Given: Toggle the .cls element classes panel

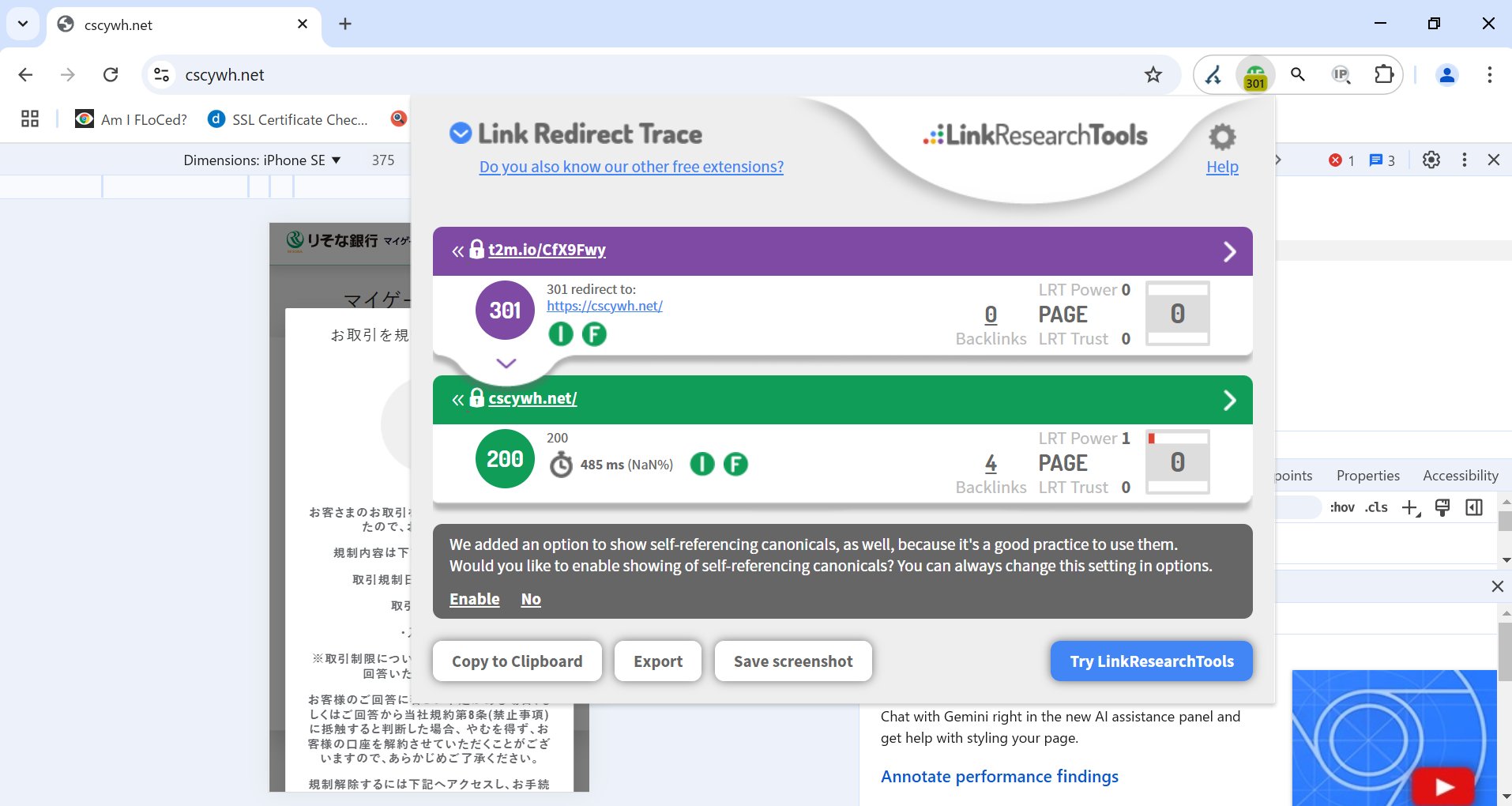Looking at the screenshot, I should pos(1376,507).
